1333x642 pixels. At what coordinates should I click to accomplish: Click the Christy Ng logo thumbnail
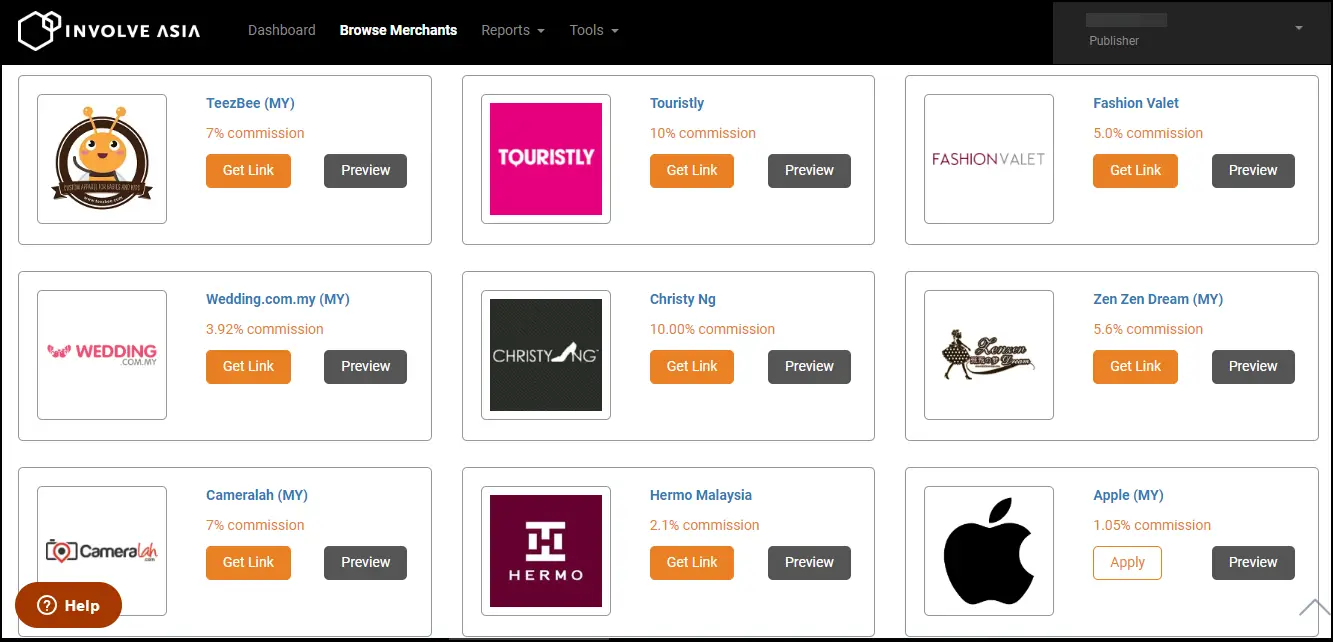coord(546,355)
